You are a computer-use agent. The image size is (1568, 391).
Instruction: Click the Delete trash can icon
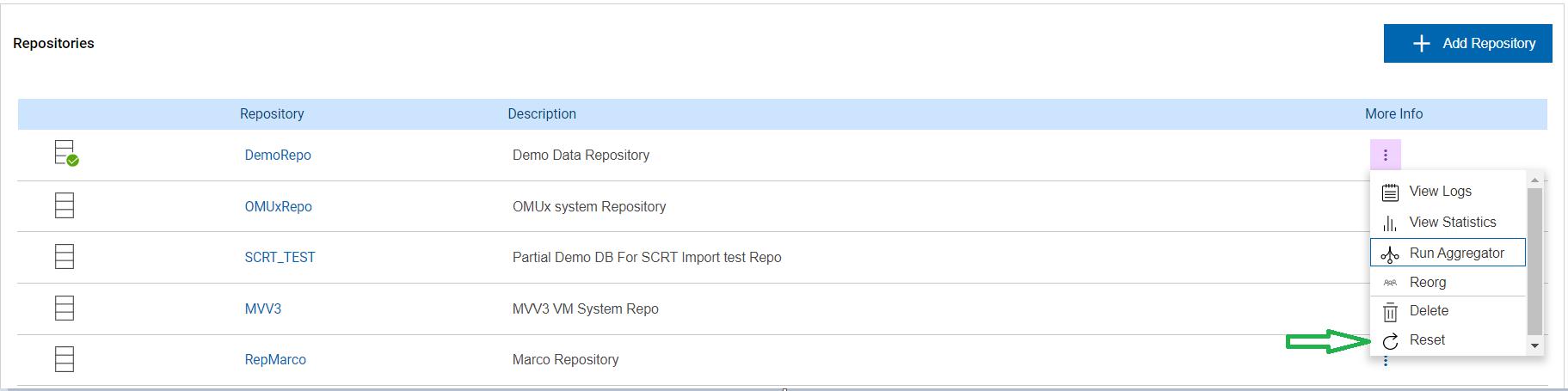tap(1390, 311)
